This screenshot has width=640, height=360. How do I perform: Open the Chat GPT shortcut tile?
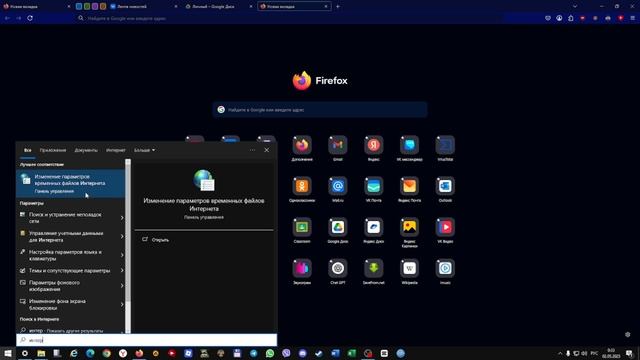tap(338, 268)
